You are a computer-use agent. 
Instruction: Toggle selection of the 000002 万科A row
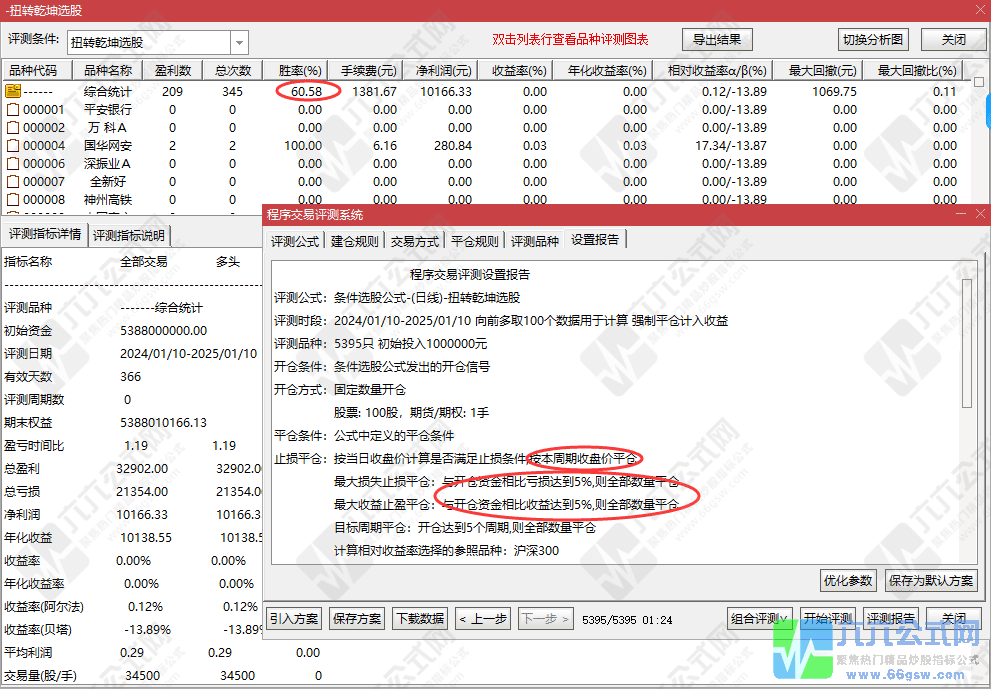point(12,127)
